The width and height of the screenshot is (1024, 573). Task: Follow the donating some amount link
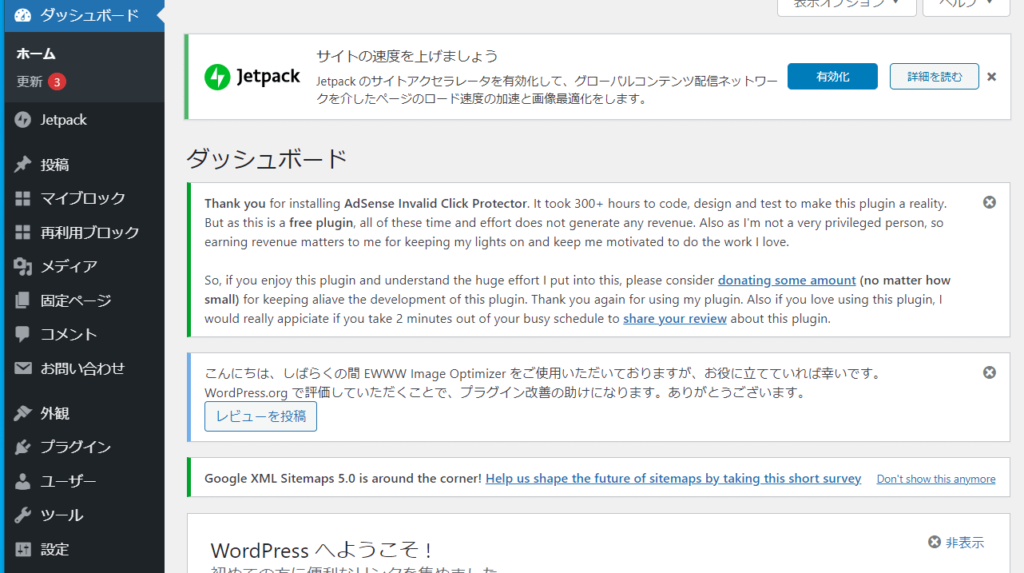pos(786,280)
